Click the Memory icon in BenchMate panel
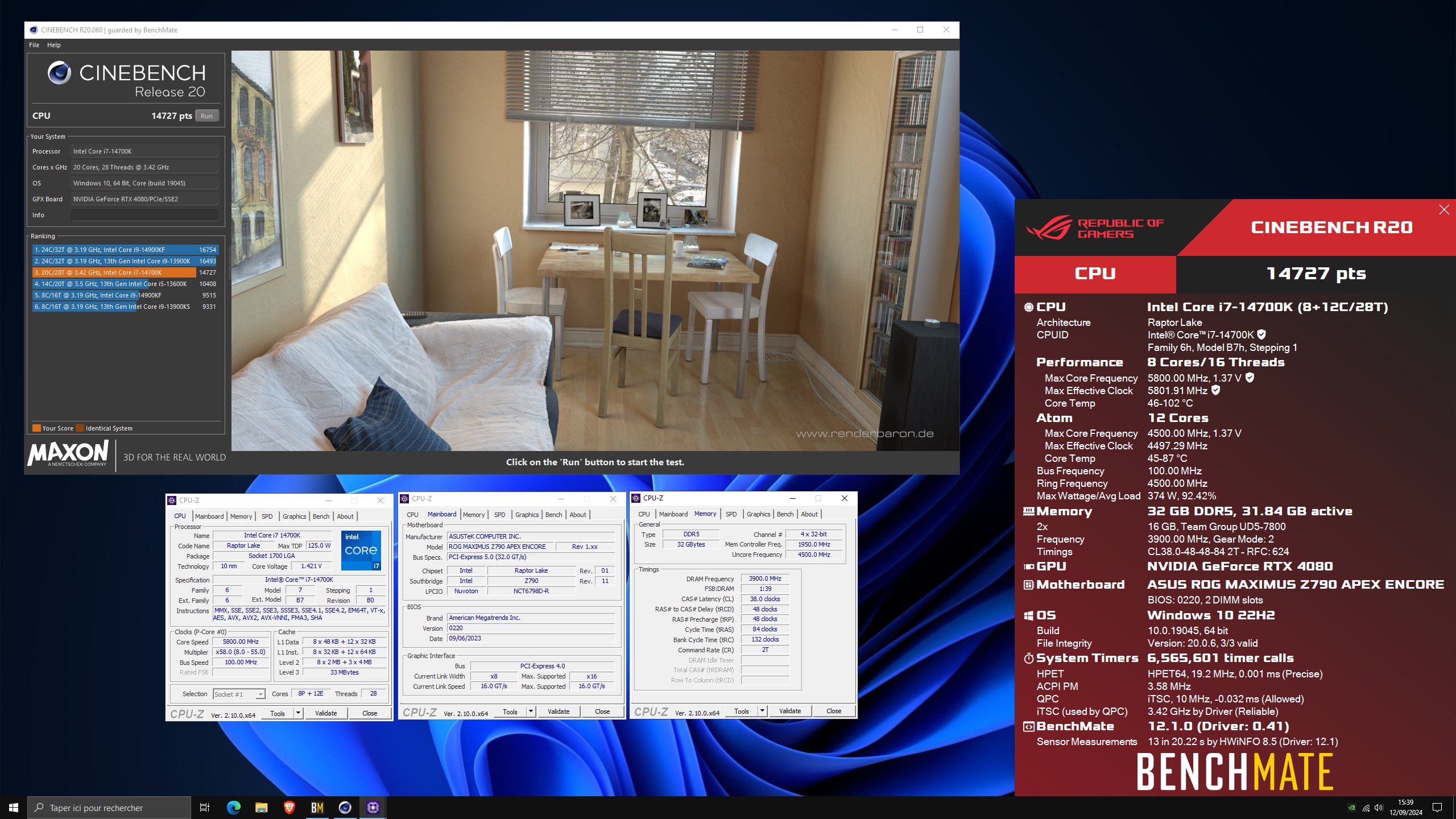The image size is (1456, 819). 1028,511
